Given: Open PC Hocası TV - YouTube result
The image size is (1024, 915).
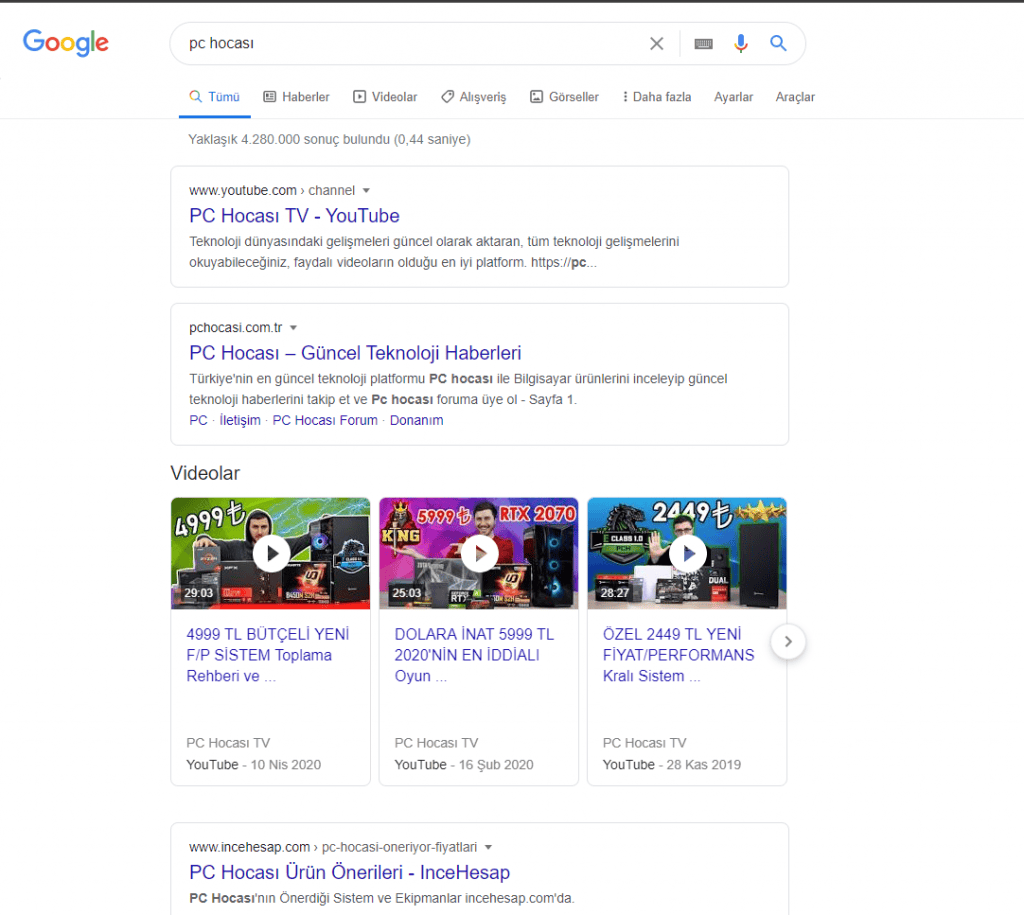Looking at the screenshot, I should click(294, 216).
